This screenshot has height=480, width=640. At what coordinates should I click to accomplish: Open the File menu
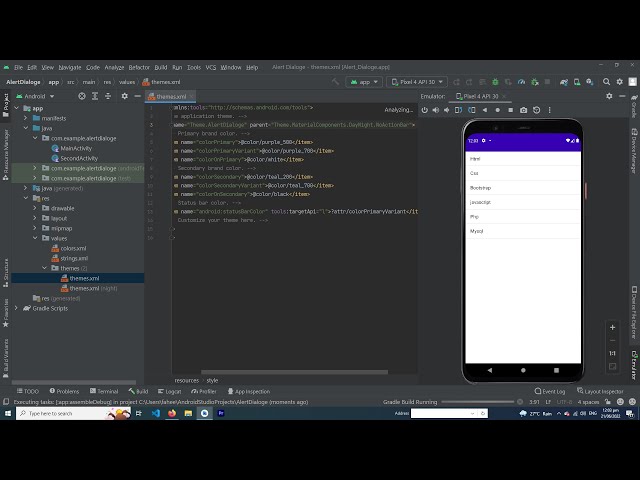(x=18, y=67)
